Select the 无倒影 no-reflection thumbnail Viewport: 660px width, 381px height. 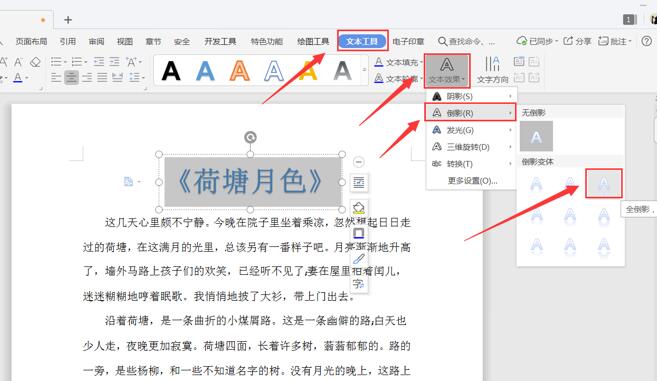(536, 136)
